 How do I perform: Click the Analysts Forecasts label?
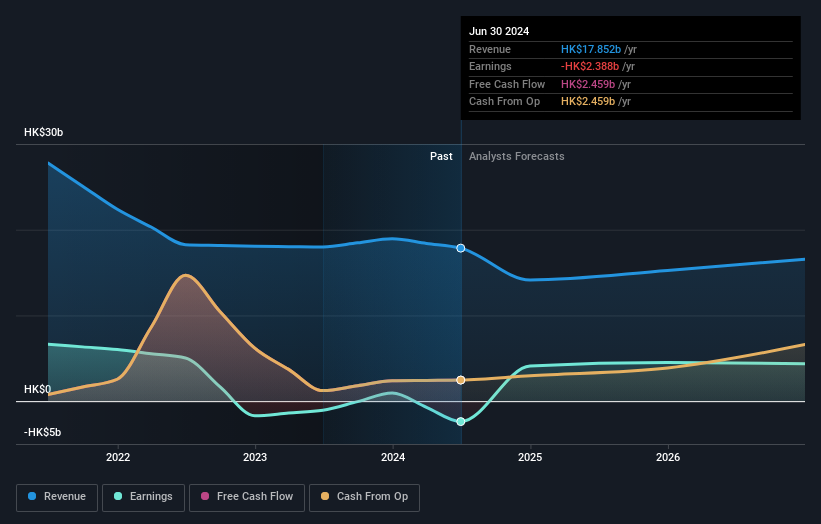coord(517,156)
